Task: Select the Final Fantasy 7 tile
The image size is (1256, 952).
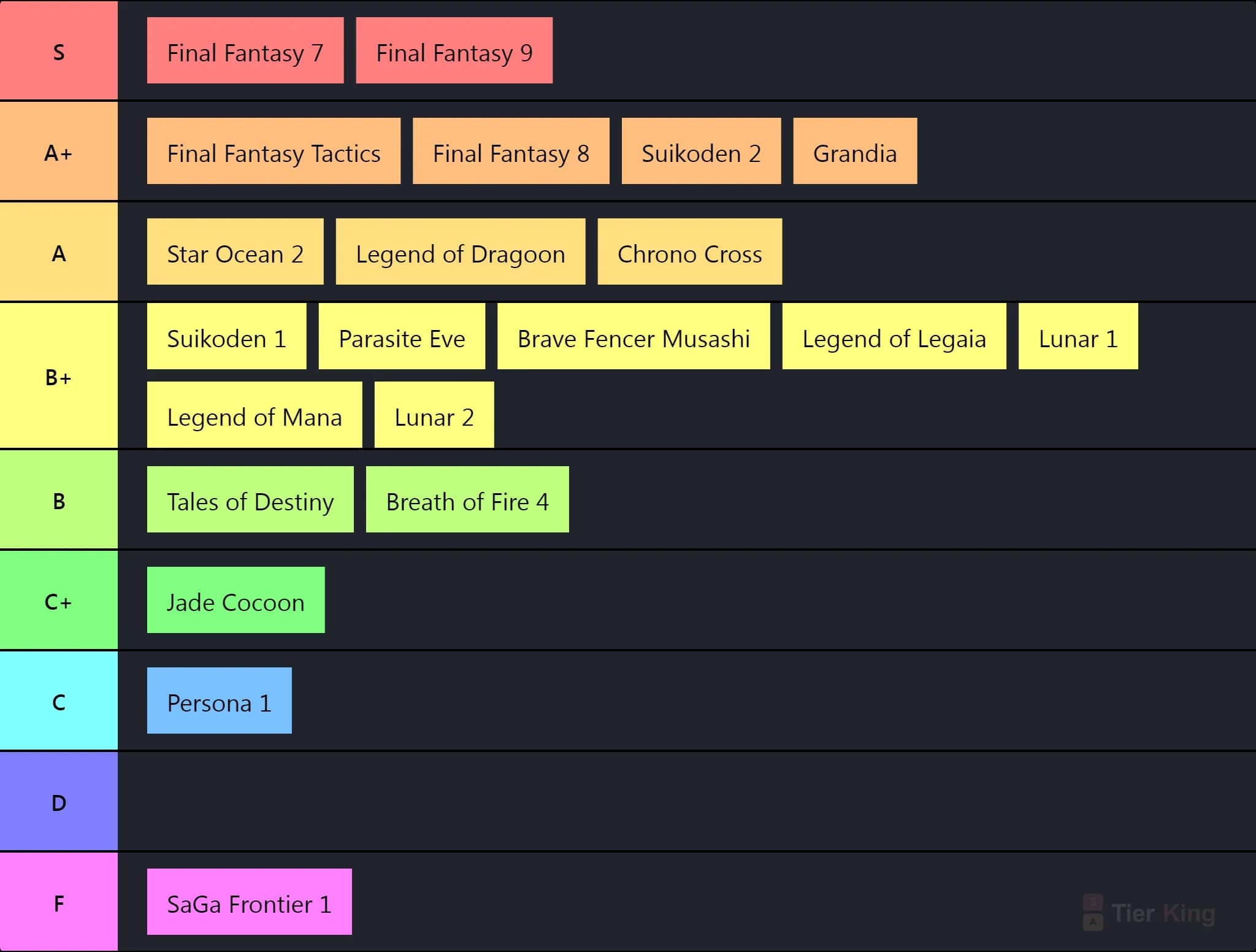Action: click(x=245, y=50)
